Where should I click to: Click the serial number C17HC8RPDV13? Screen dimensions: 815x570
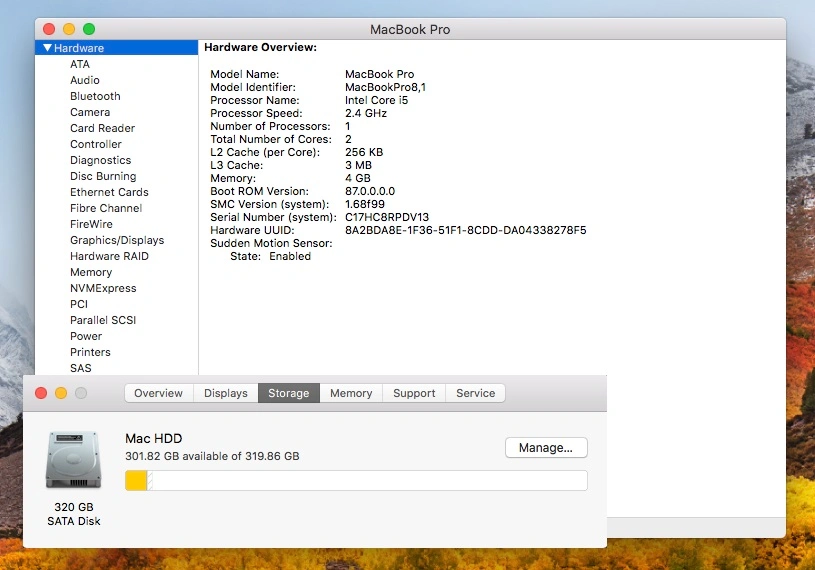(387, 217)
